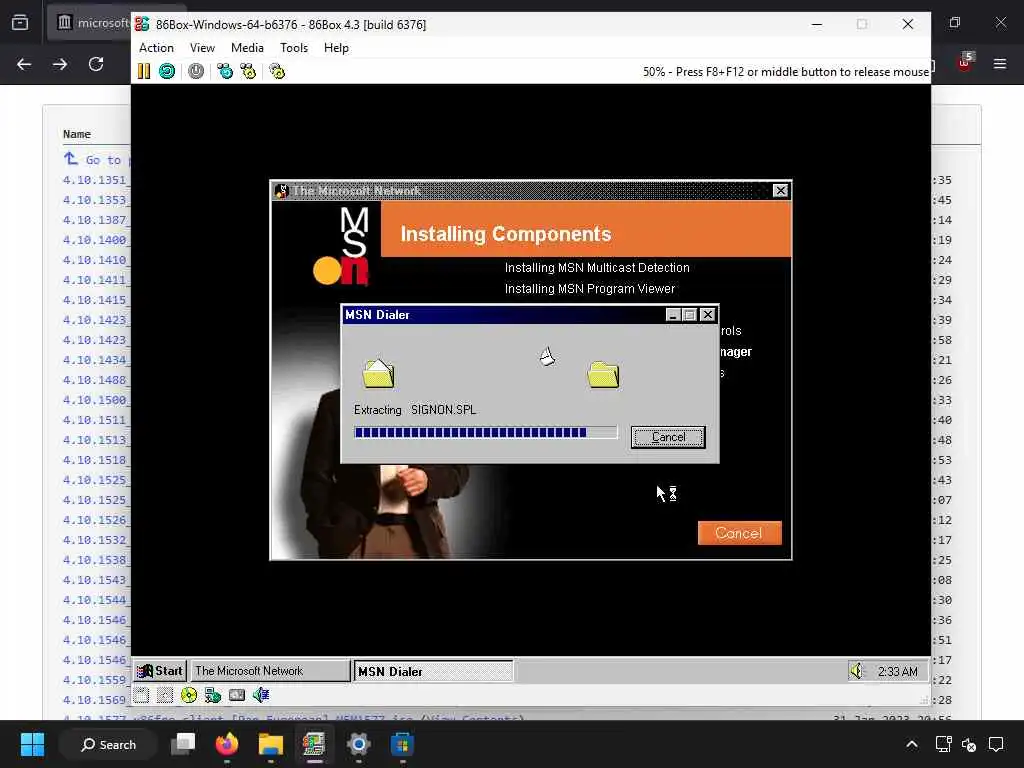Image resolution: width=1024 pixels, height=768 pixels.
Task: Click the teal Hard Reset toolbar icon
Action: tap(167, 71)
